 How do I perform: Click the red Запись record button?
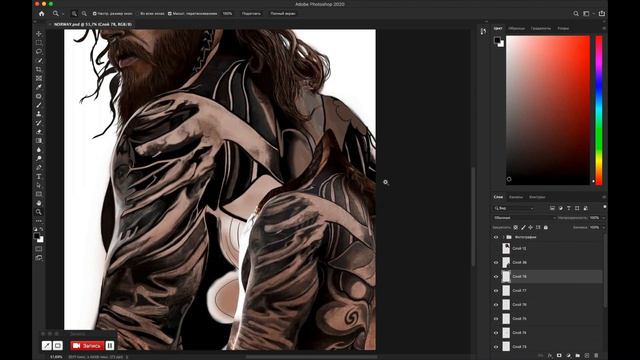87,346
